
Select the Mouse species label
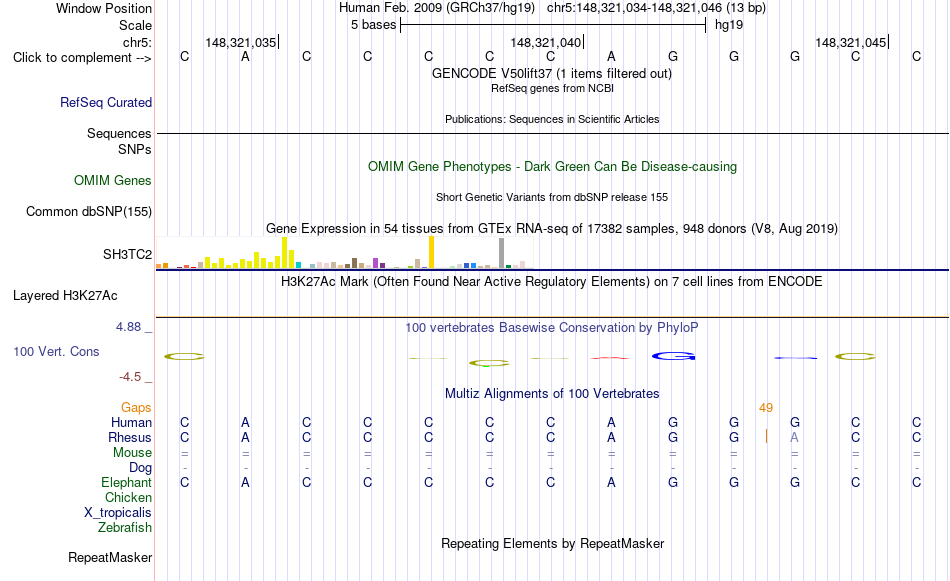tap(133, 453)
